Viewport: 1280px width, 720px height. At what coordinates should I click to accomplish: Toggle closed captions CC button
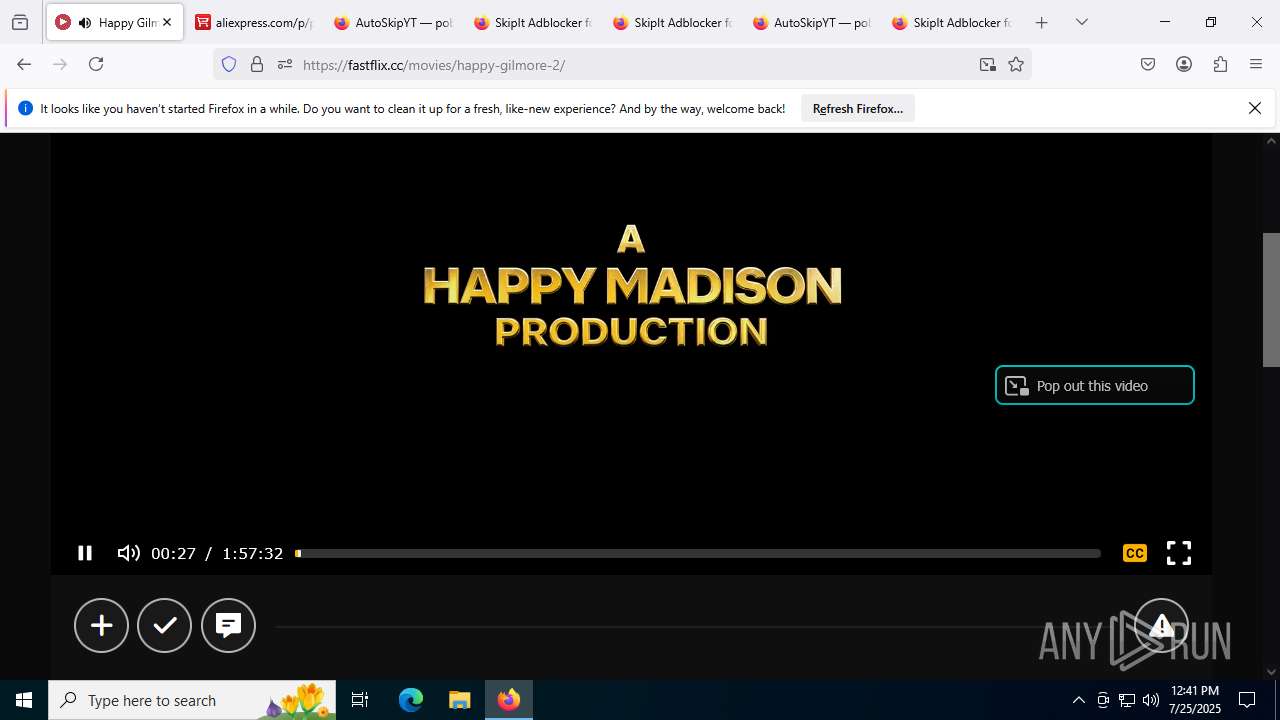point(1134,553)
